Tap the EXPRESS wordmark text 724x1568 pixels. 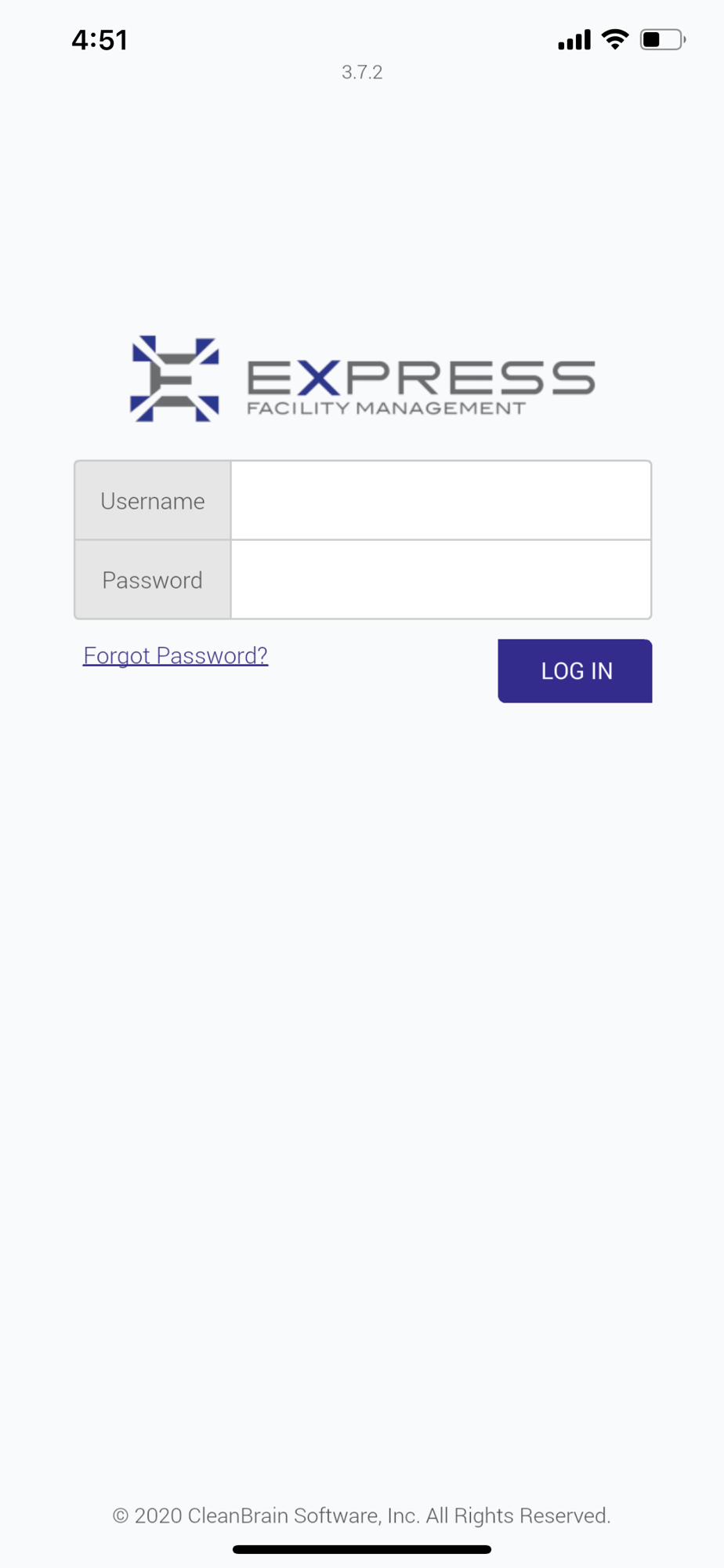(422, 378)
